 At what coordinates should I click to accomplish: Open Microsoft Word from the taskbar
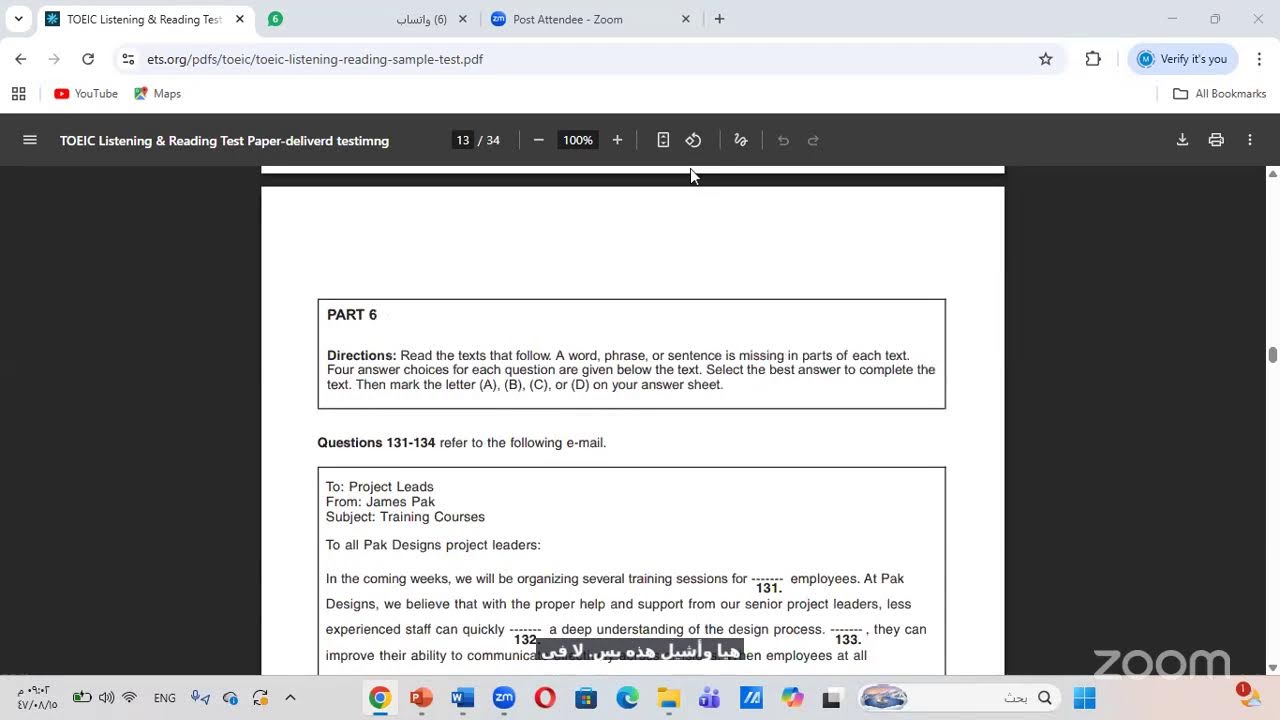[463, 698]
